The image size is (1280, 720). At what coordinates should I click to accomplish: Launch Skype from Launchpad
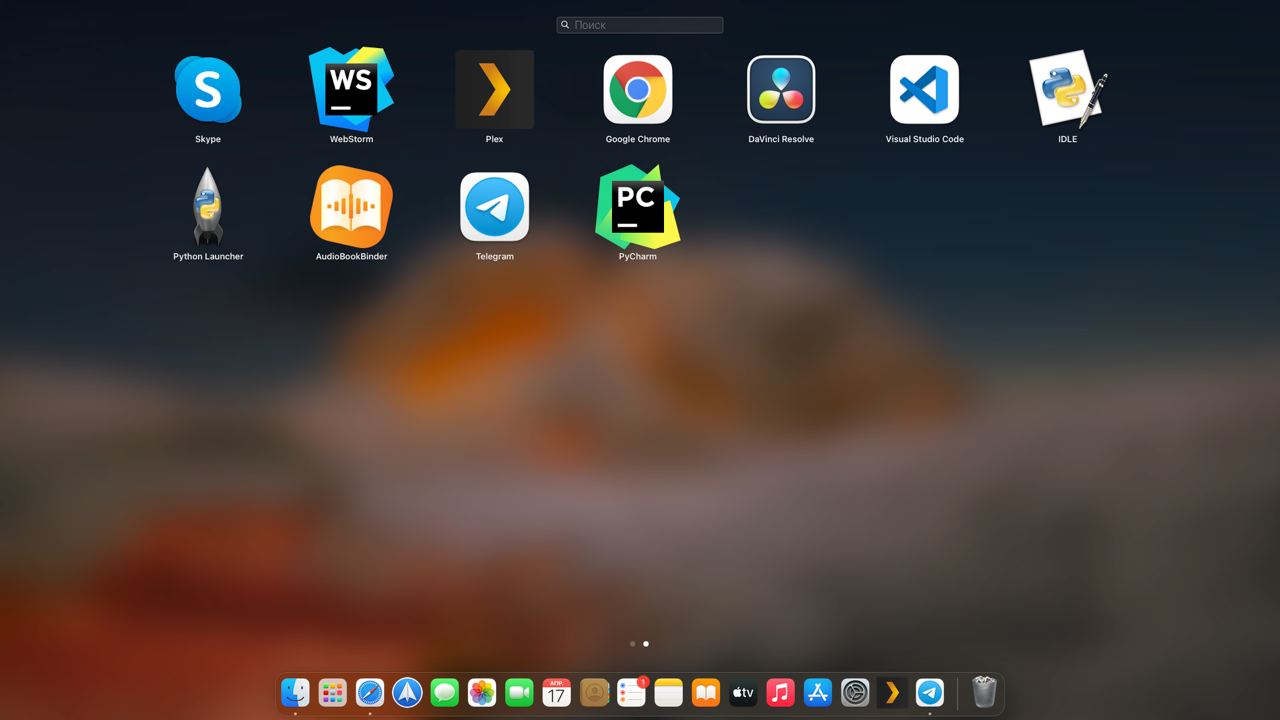coord(208,89)
